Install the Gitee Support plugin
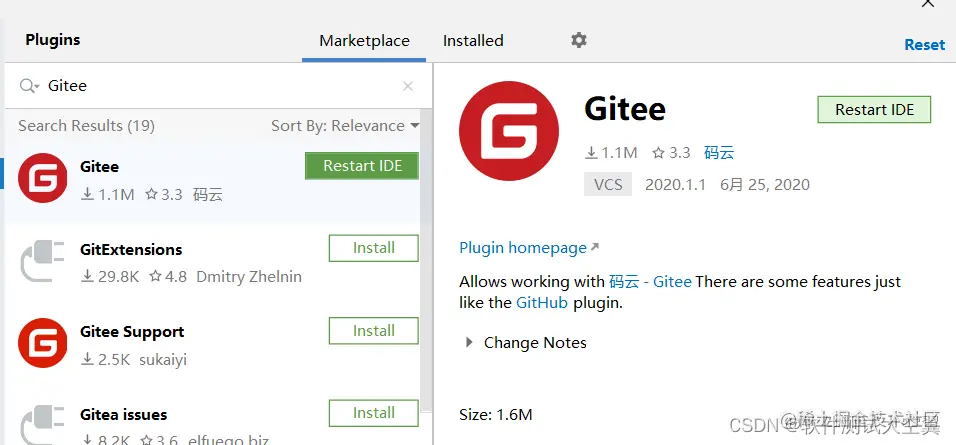The width and height of the screenshot is (956, 445). (x=374, y=331)
